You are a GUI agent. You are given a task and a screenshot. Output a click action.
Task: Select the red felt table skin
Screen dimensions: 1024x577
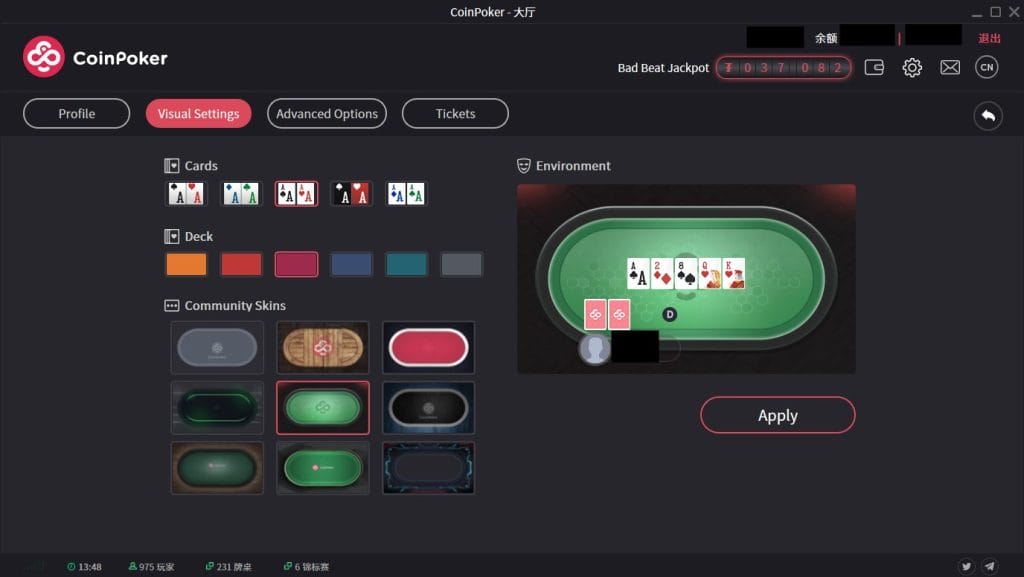428,347
